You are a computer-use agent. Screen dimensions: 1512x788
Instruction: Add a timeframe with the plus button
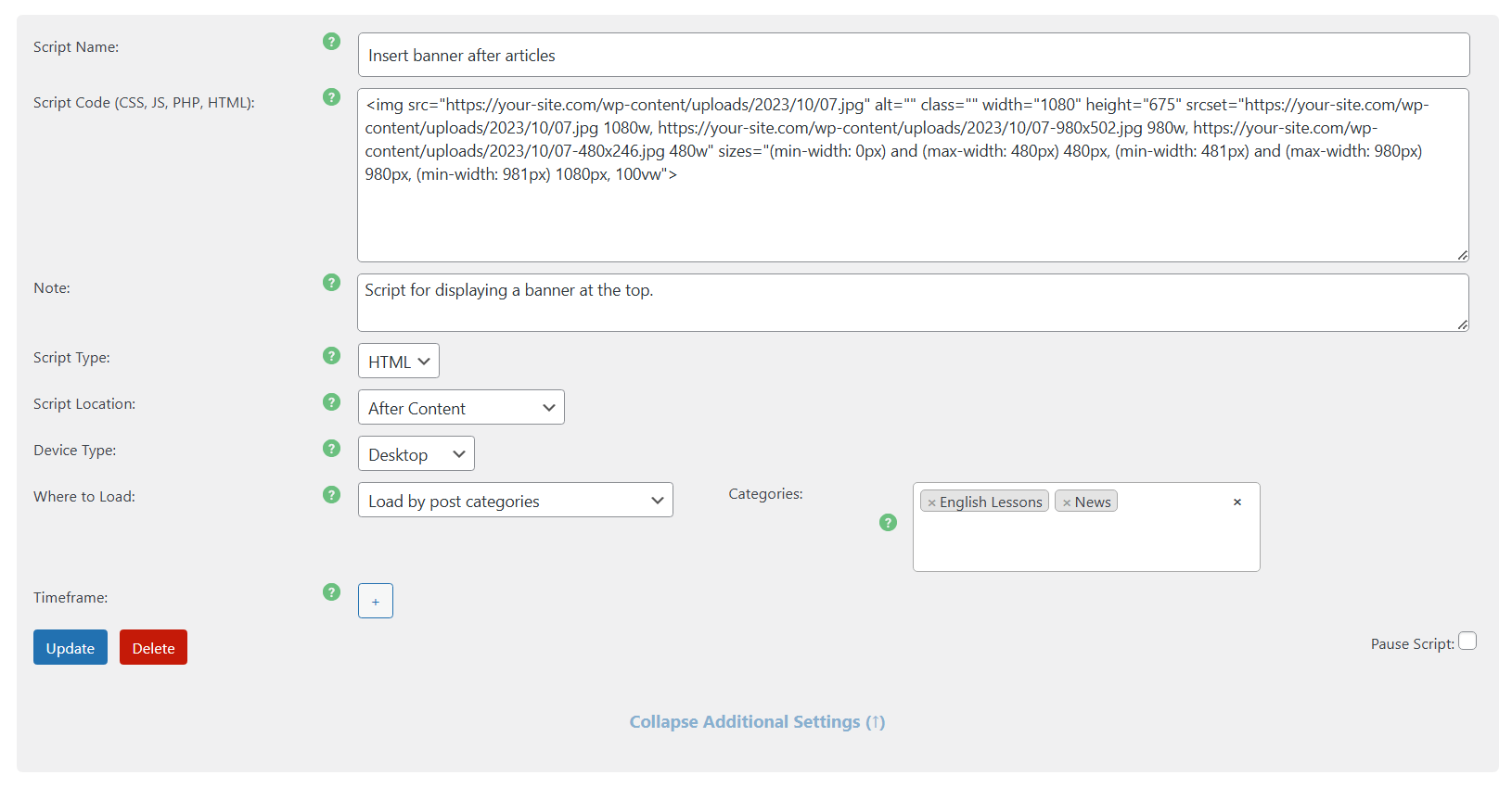tap(376, 602)
